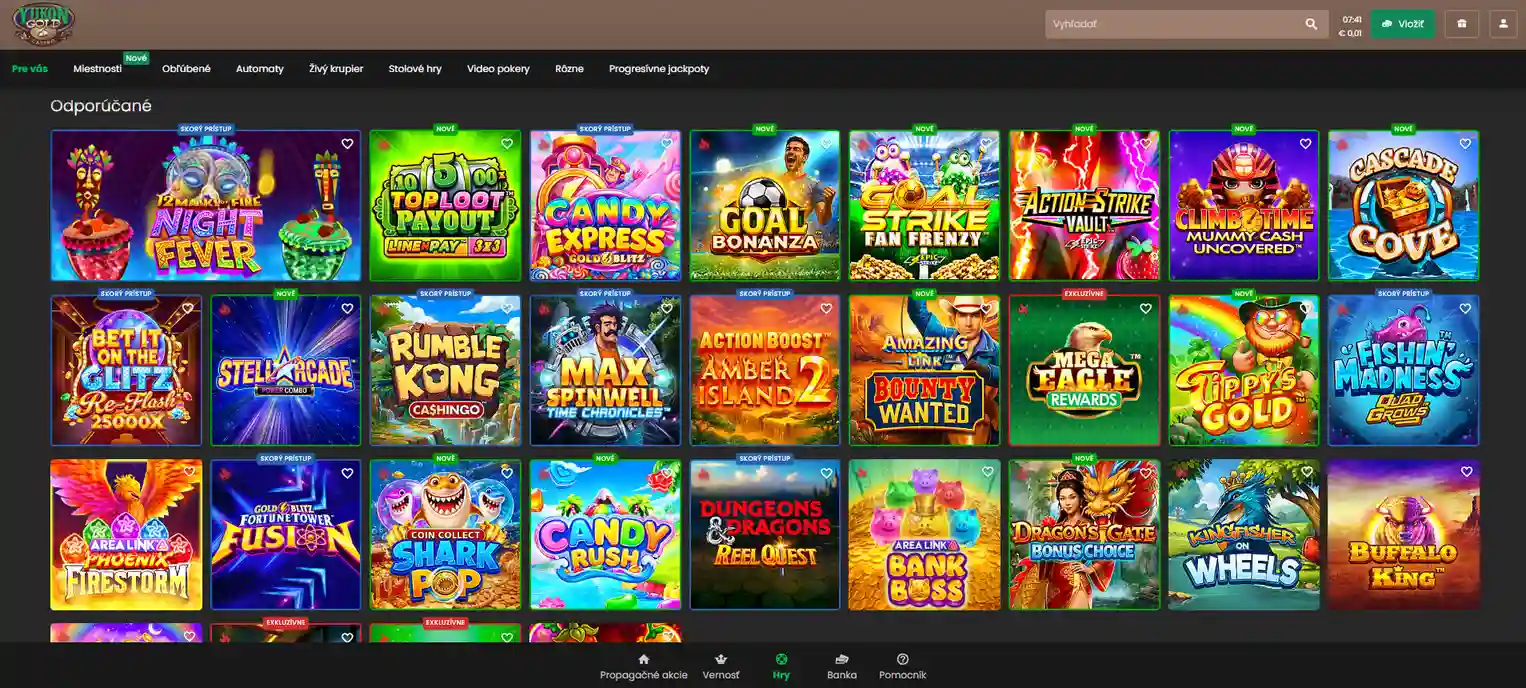This screenshot has width=1526, height=688.
Task: Favorite Goal Strike Fan Frenzy heart
Action: click(986, 144)
